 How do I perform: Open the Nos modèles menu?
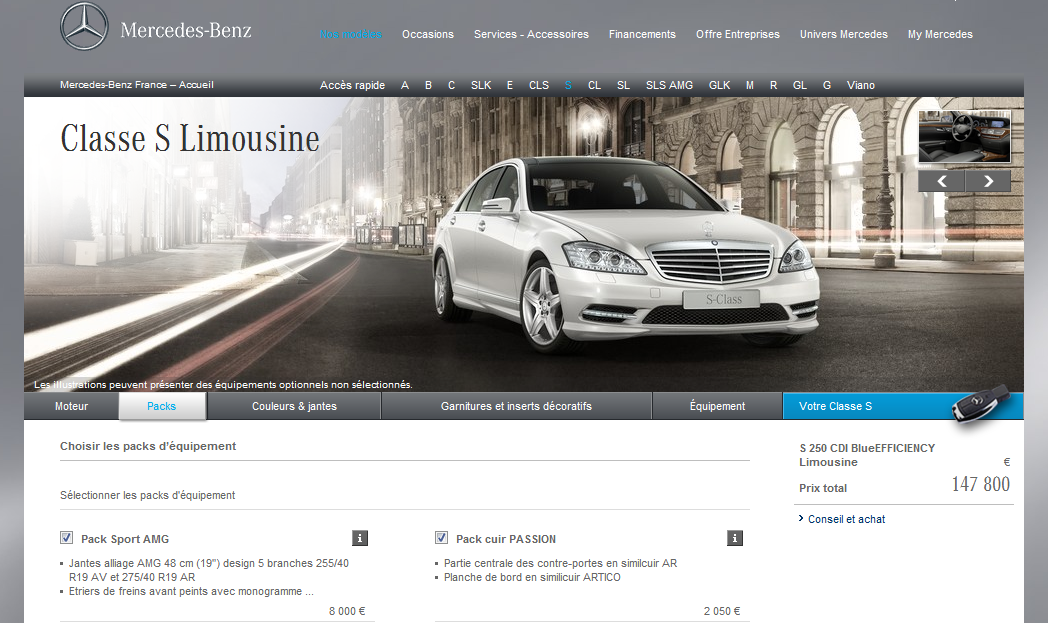point(351,34)
